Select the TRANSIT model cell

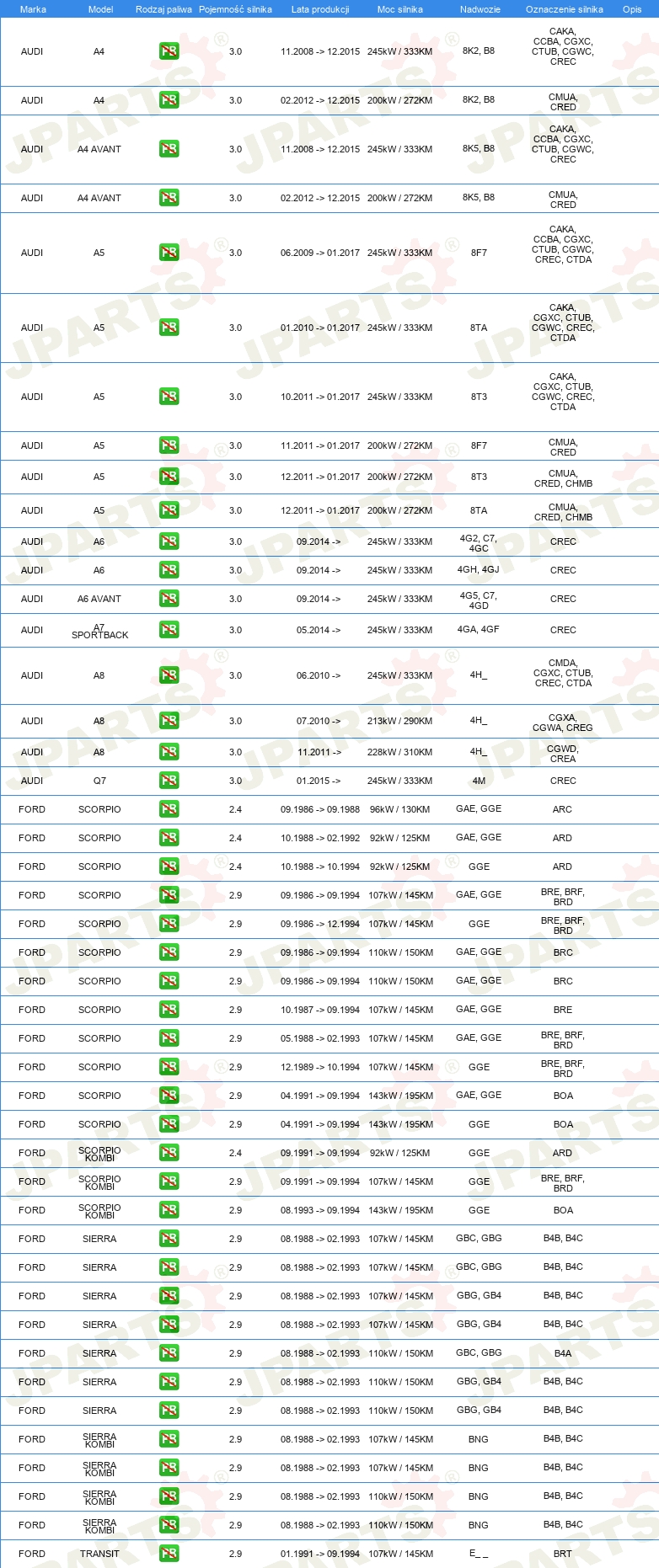point(99,1554)
